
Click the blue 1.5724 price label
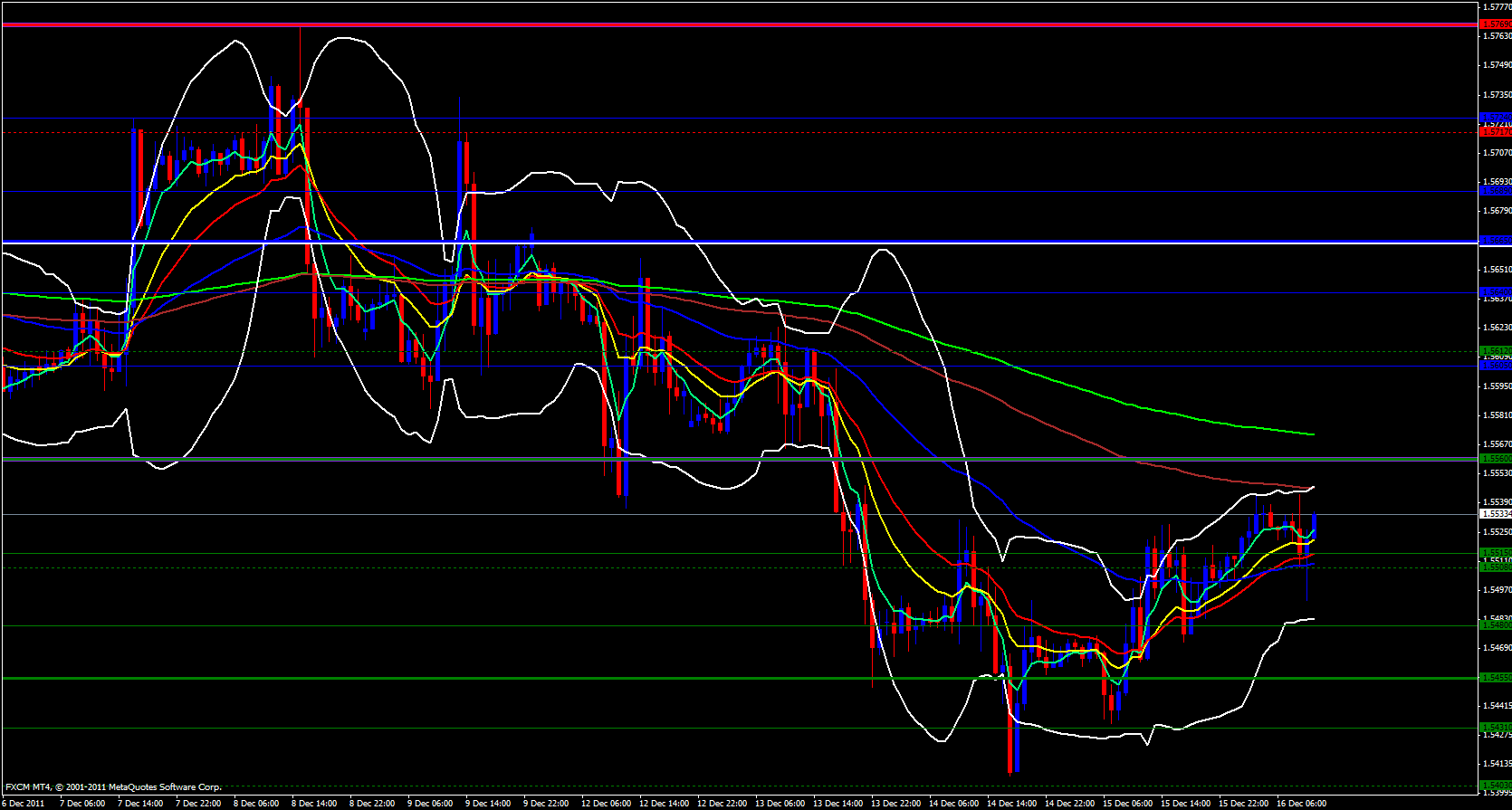click(x=1495, y=118)
